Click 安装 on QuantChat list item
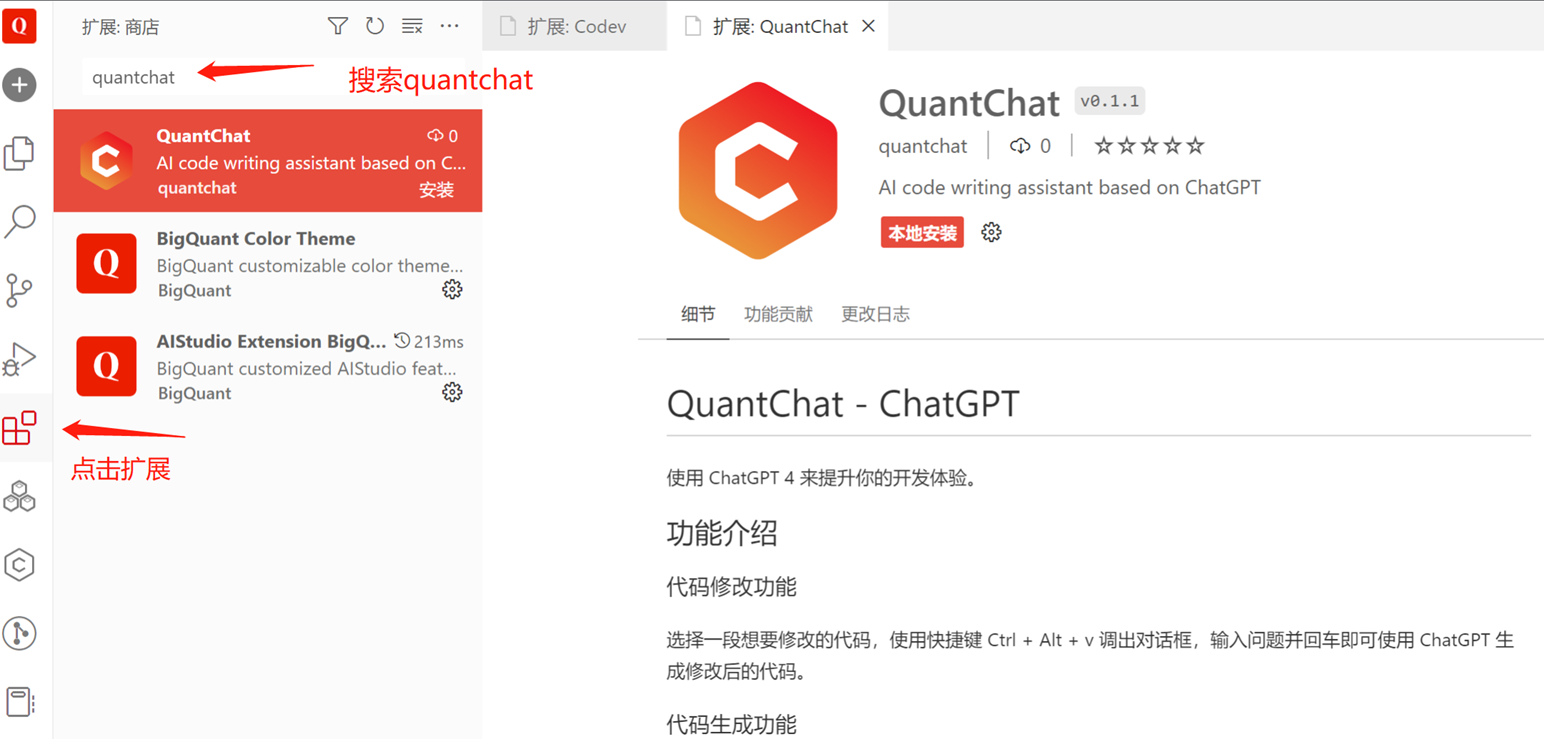This screenshot has height=739, width=1544. point(436,189)
